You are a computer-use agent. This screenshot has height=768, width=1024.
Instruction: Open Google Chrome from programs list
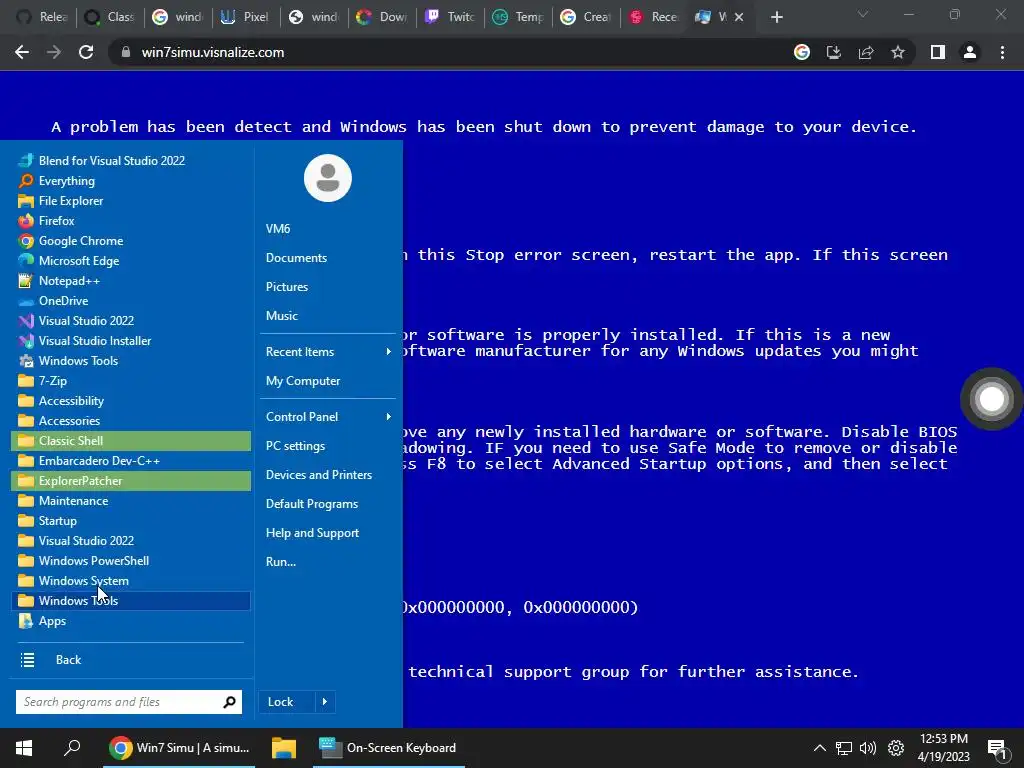(x=131, y=241)
